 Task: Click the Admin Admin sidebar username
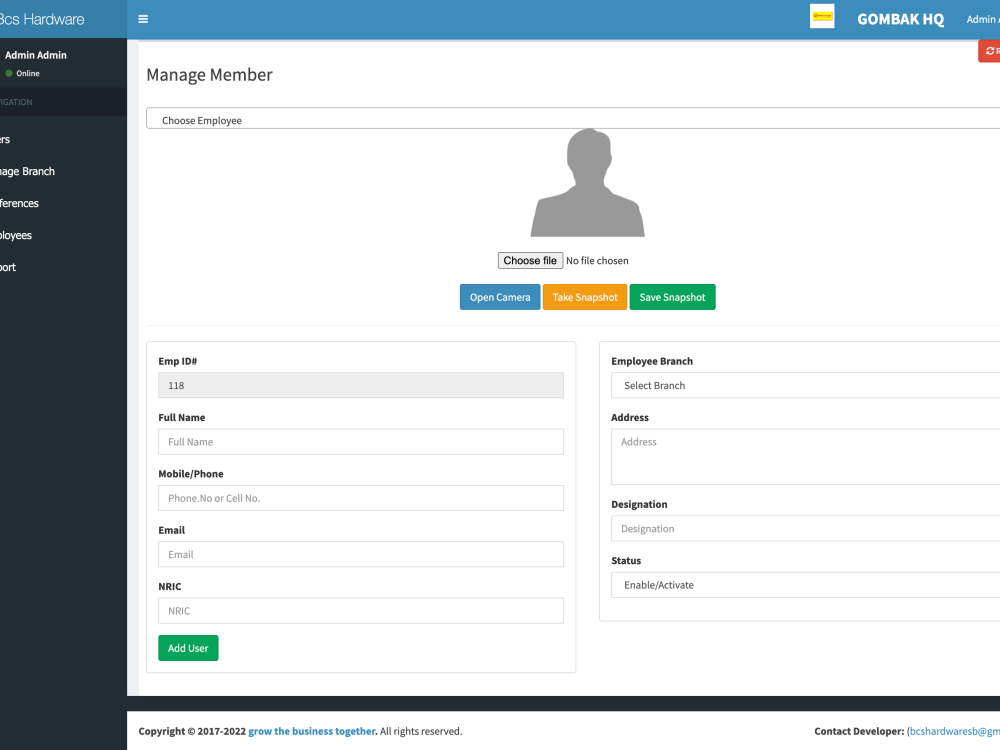[36, 55]
